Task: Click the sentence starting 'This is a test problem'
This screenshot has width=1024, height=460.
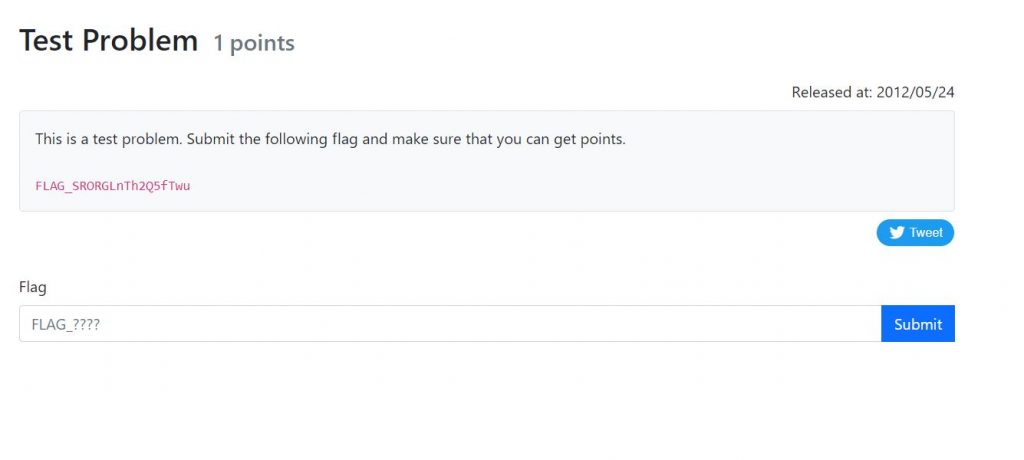Action: click(330, 139)
